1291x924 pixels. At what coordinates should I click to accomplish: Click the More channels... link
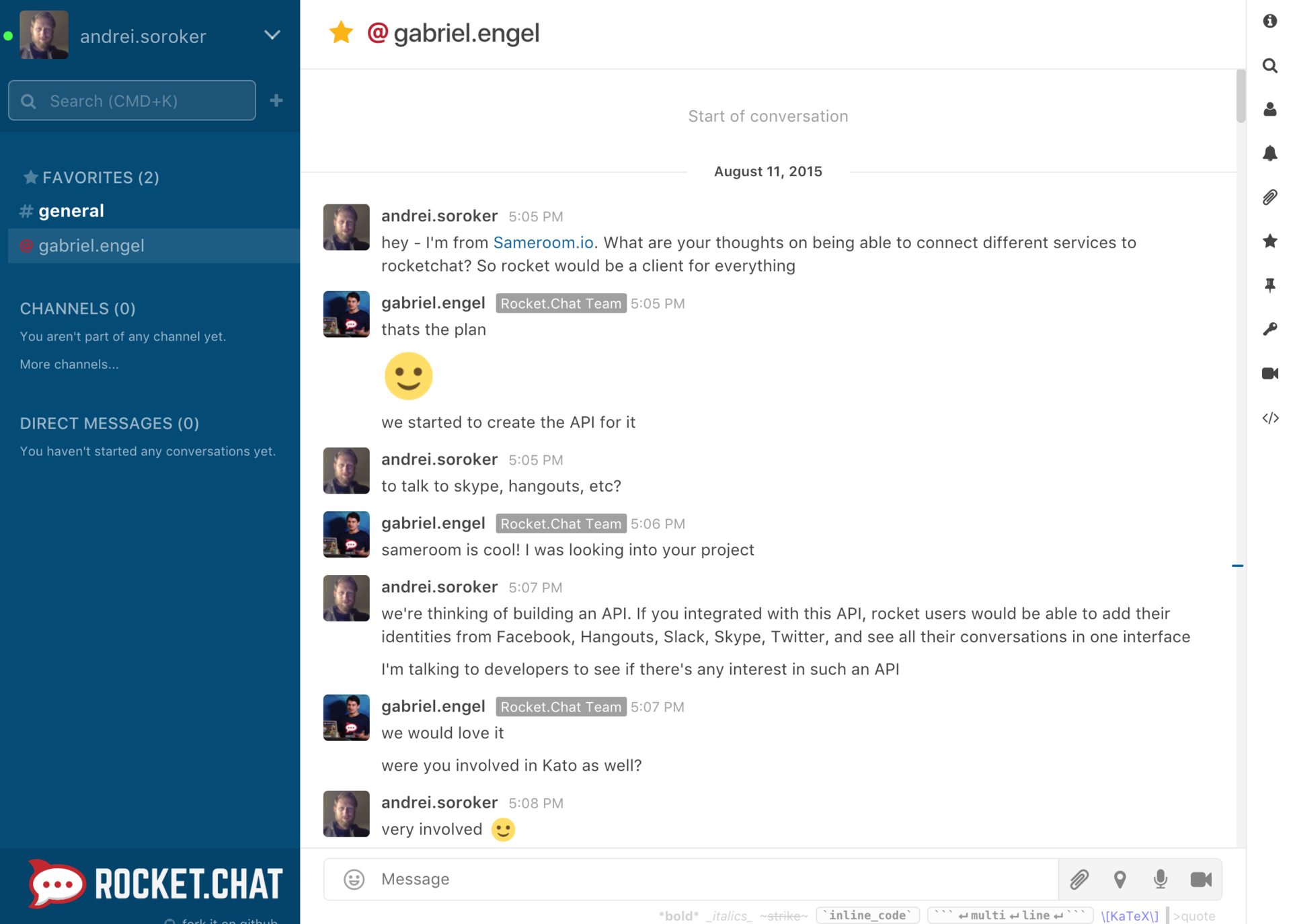(69, 364)
